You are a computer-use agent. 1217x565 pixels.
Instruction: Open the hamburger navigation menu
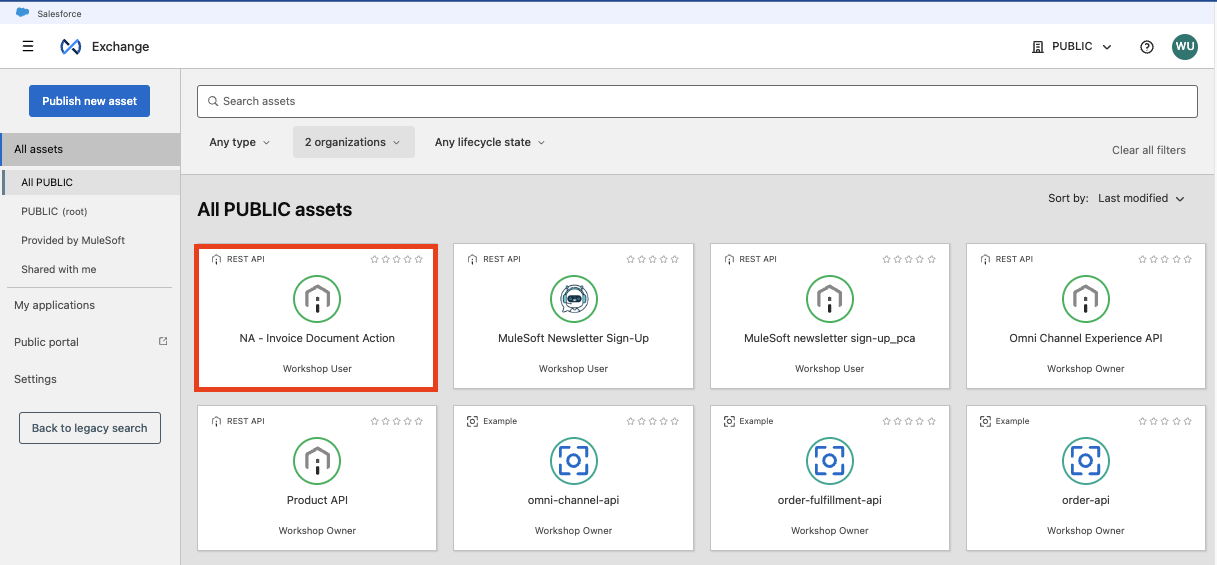[x=28, y=46]
